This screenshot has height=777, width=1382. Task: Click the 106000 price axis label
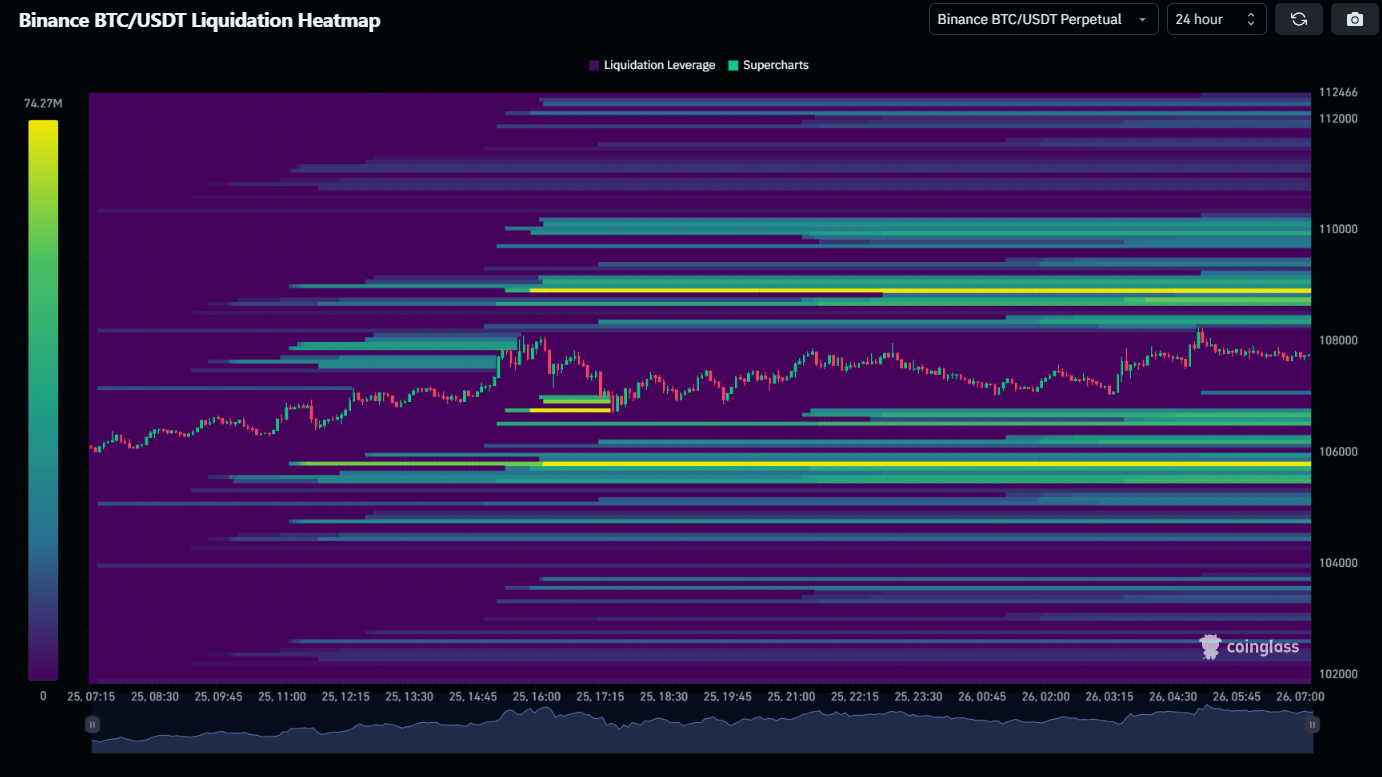[x=1338, y=451]
